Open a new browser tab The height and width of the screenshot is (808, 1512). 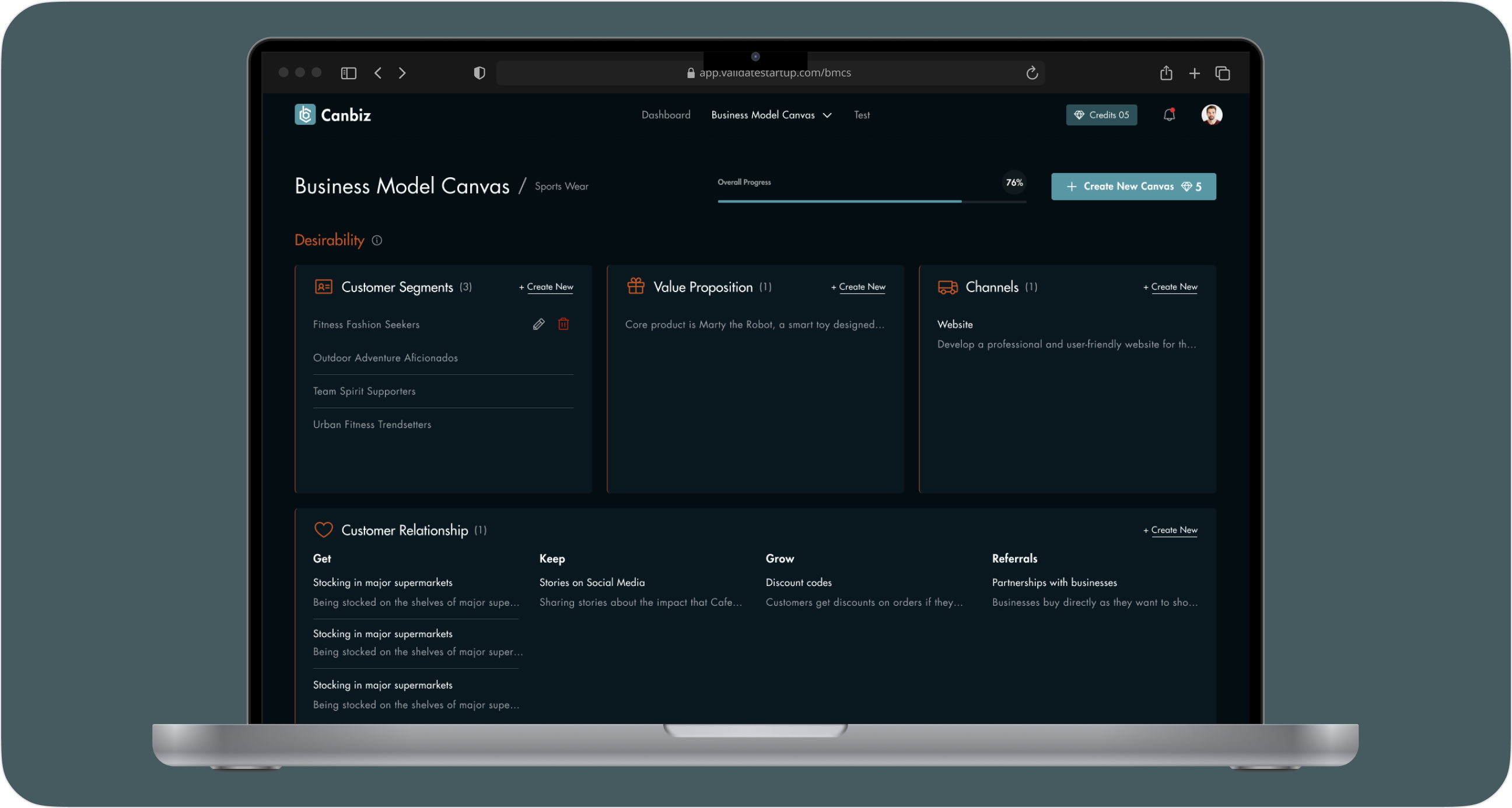[1194, 73]
